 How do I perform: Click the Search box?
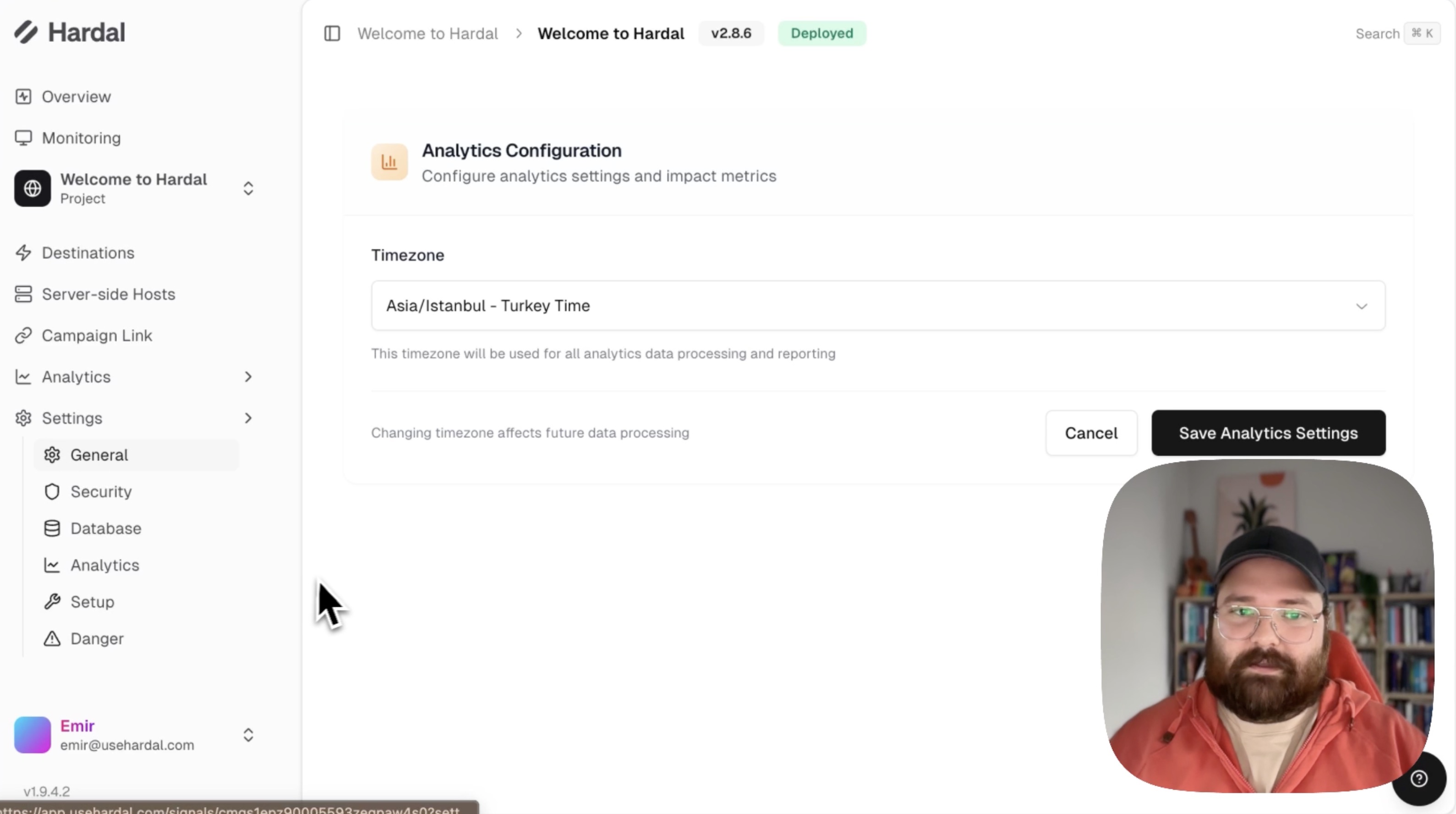tap(1396, 33)
